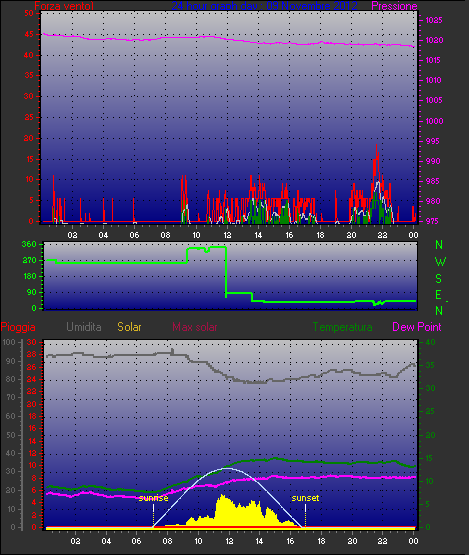Image resolution: width=469 pixels, height=555 pixels.
Task: Click the 100 humidity axis value
Action: click(9, 342)
